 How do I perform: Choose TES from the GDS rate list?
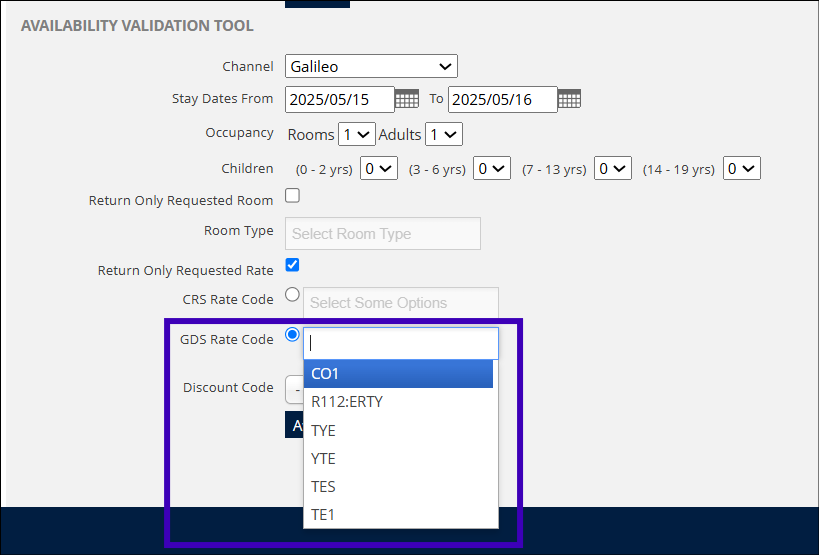click(399, 487)
